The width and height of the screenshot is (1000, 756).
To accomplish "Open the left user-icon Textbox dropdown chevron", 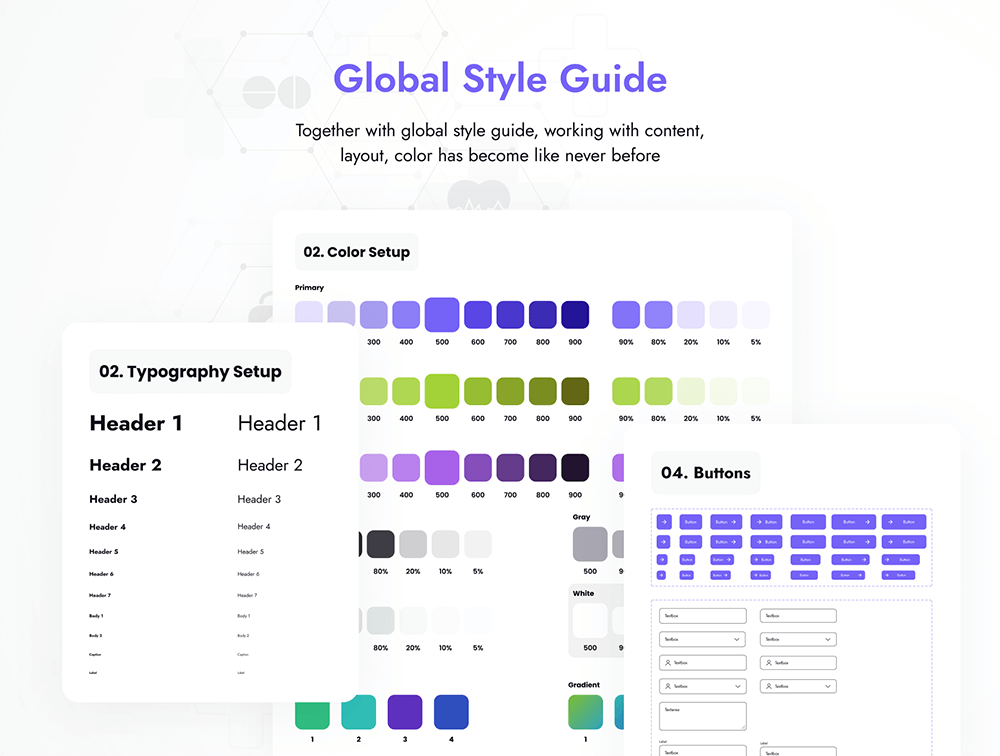I will pos(737,687).
